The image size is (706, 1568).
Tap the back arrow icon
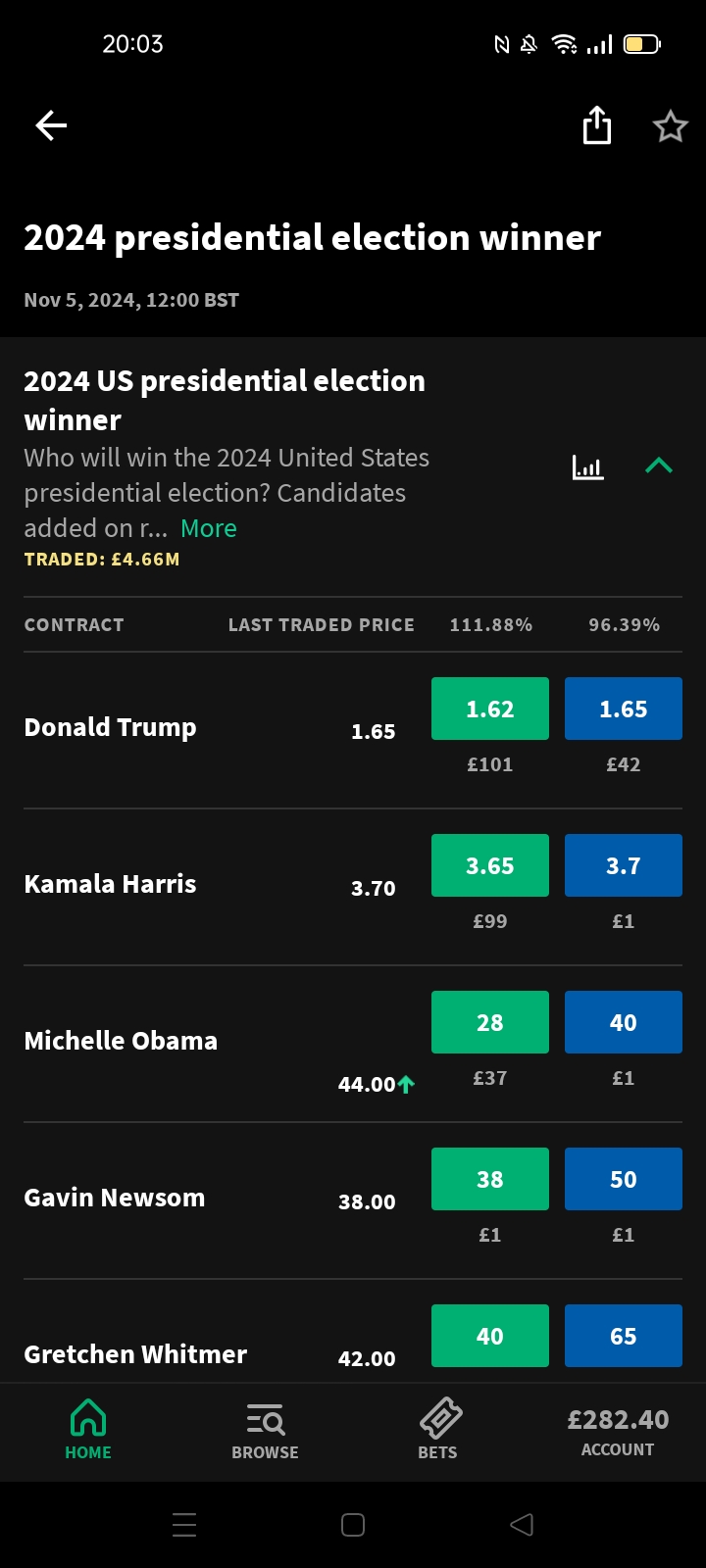tap(51, 125)
